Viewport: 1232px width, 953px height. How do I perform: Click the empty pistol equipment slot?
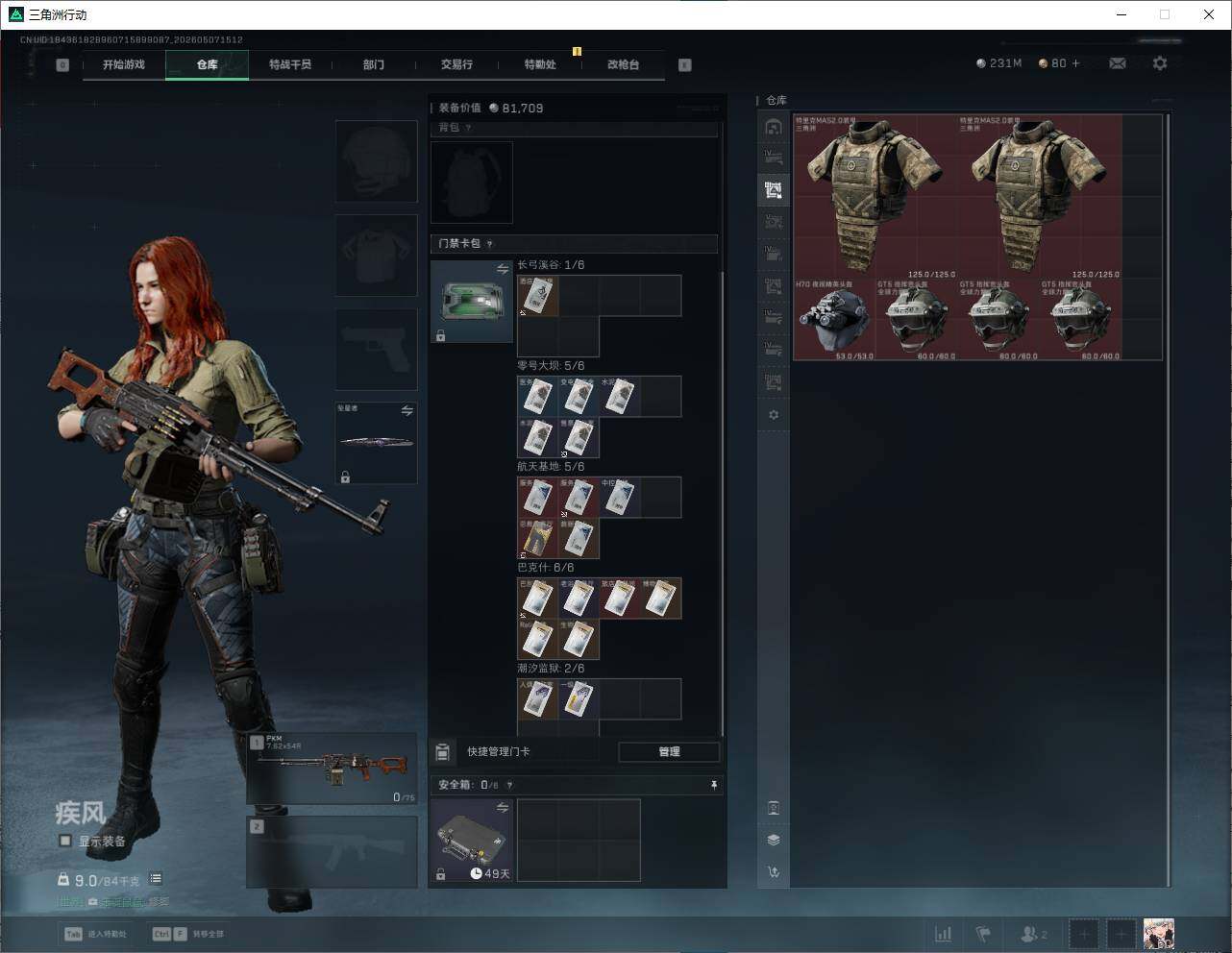pyautogui.click(x=377, y=350)
